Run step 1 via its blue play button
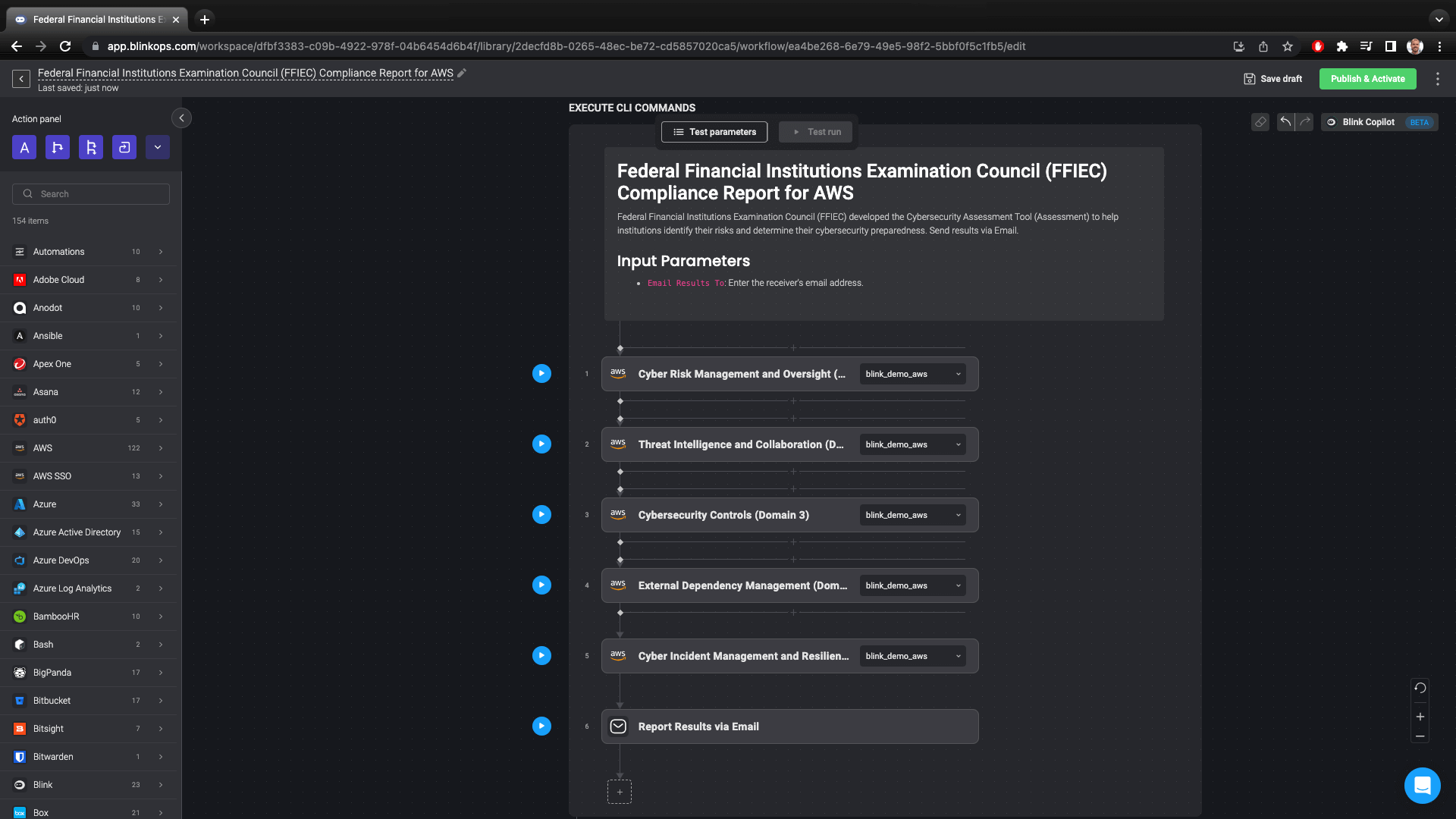The image size is (1456, 819). pos(541,374)
